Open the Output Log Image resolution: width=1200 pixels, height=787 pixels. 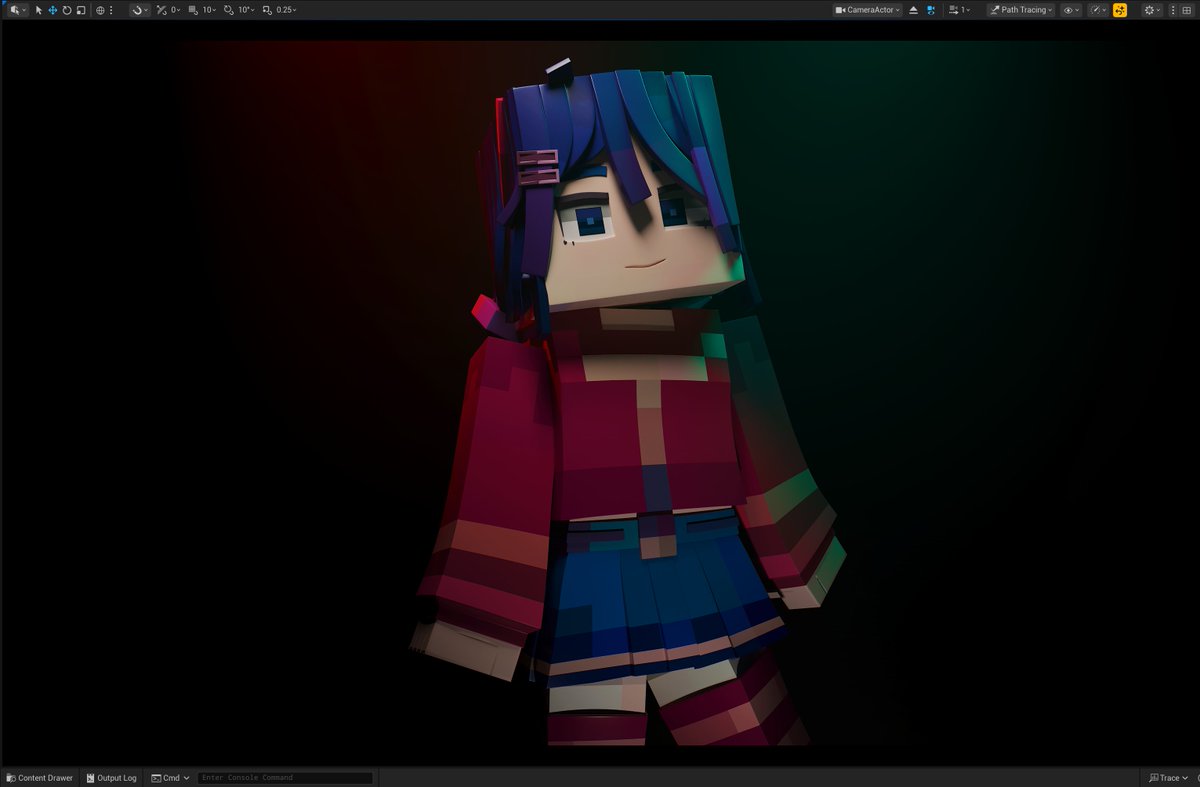point(111,778)
